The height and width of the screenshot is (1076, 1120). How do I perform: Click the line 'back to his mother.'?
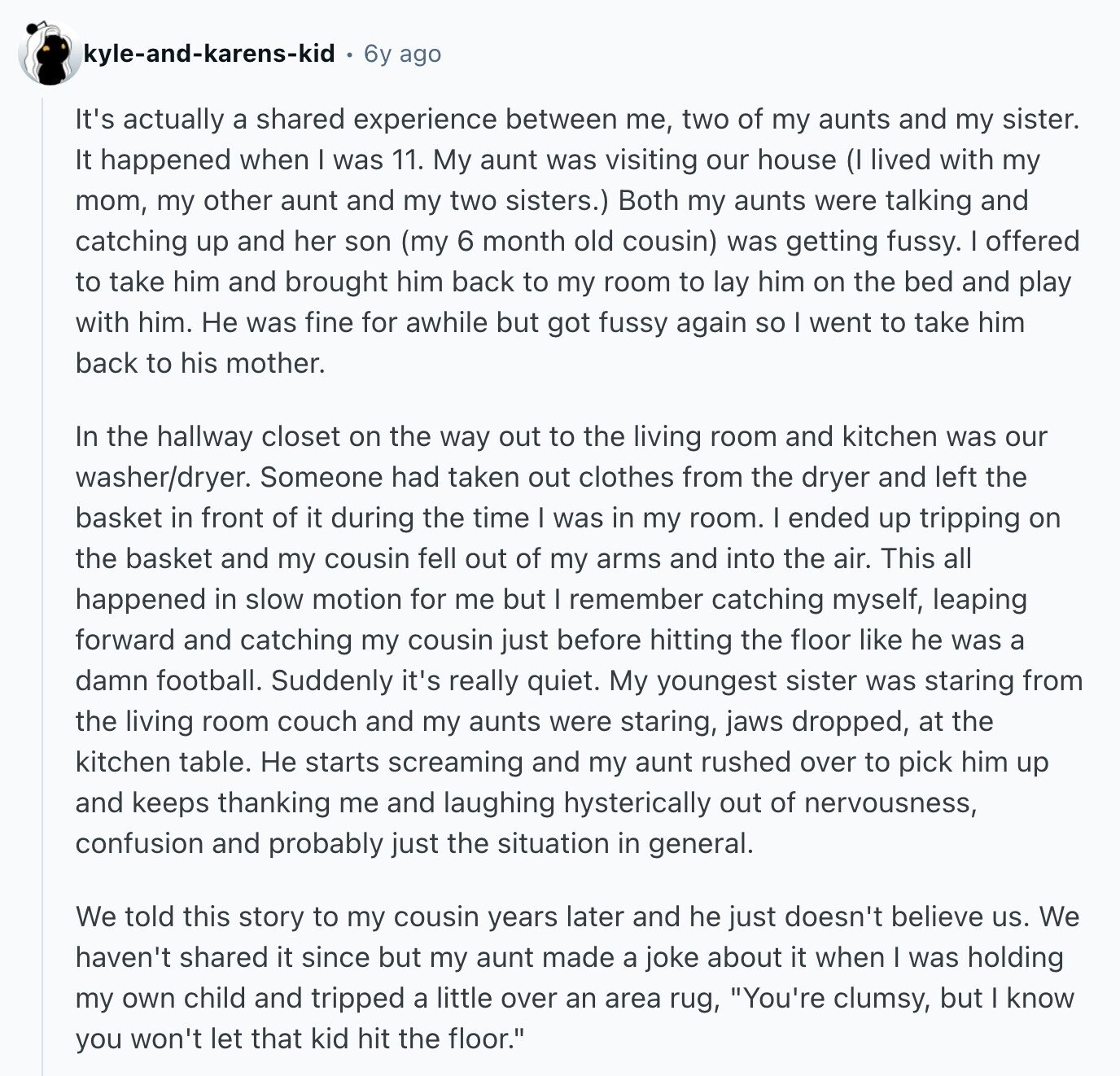(x=200, y=363)
